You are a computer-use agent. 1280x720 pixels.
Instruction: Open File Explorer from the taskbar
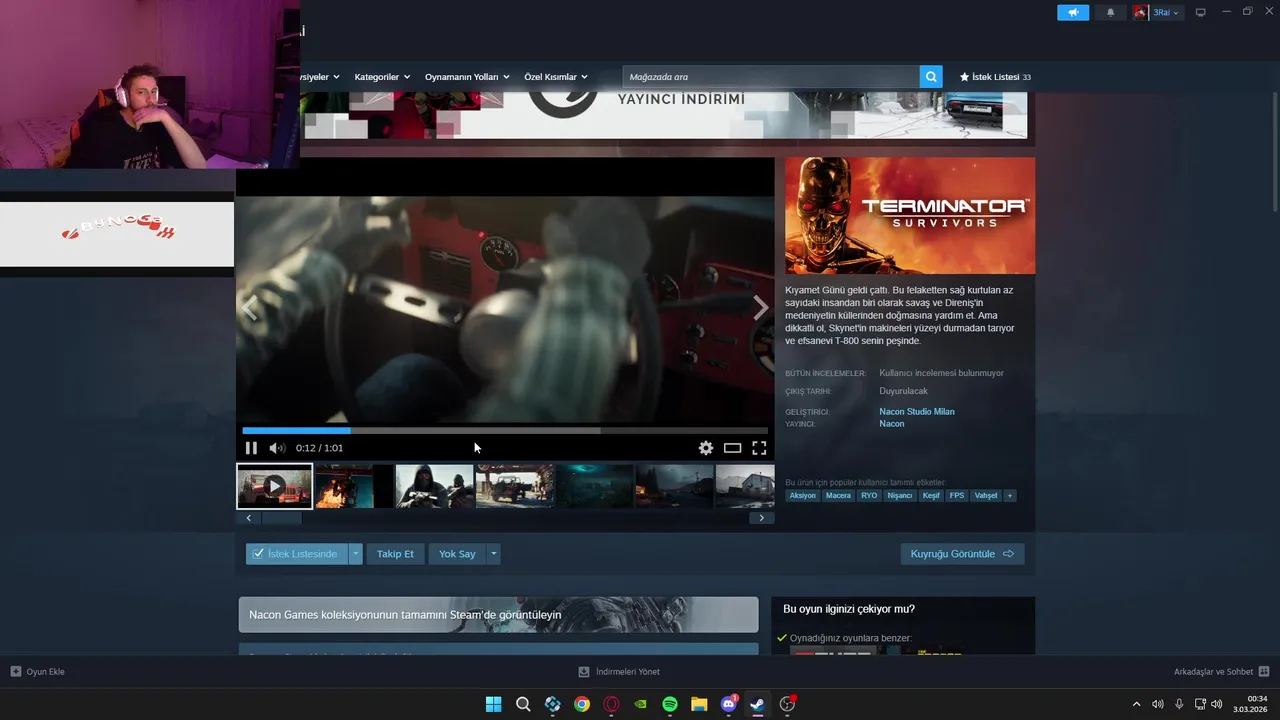coord(699,704)
